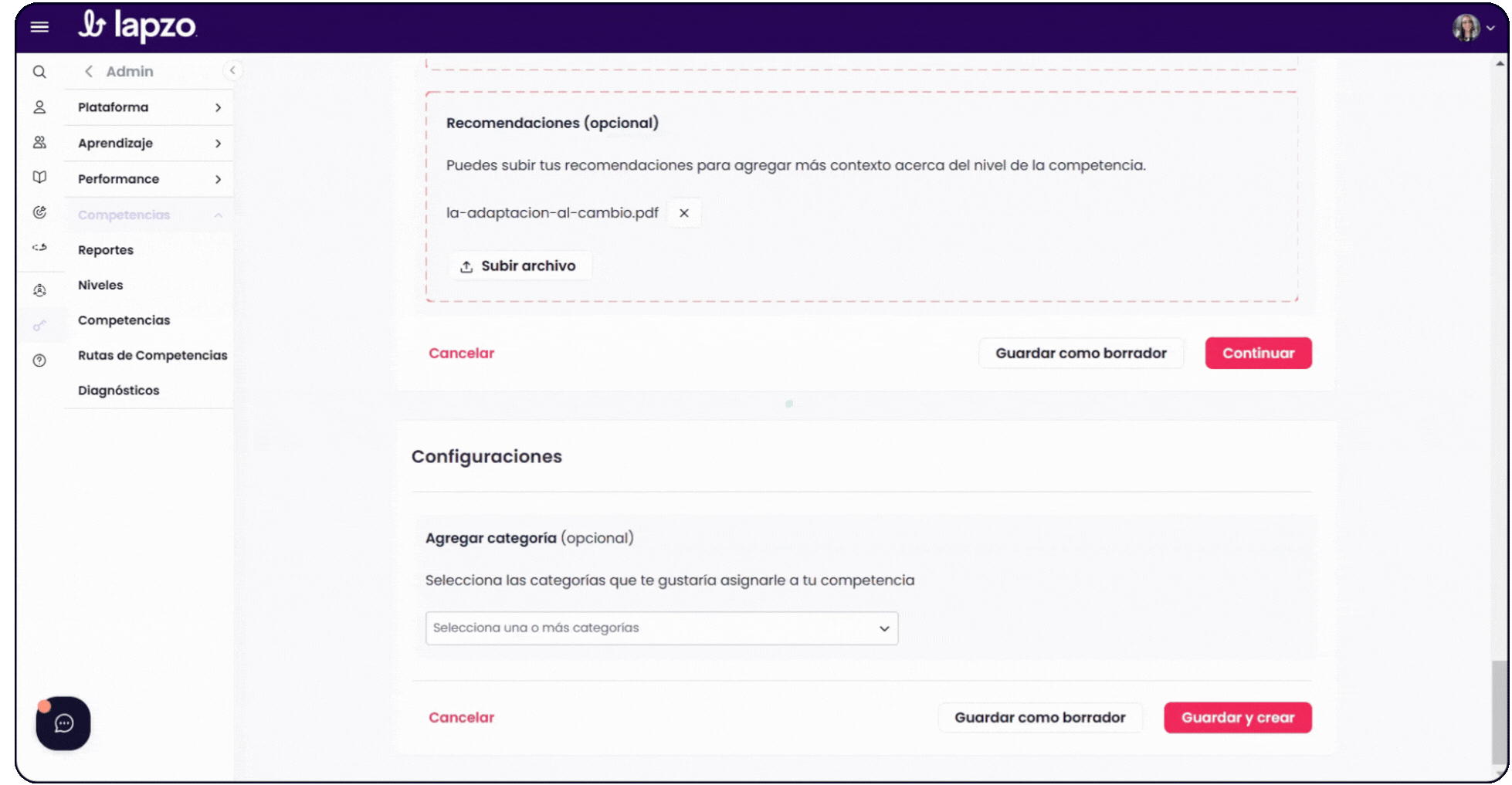Open the user profile sidebar icon
The image size is (1512, 785).
[x=39, y=107]
